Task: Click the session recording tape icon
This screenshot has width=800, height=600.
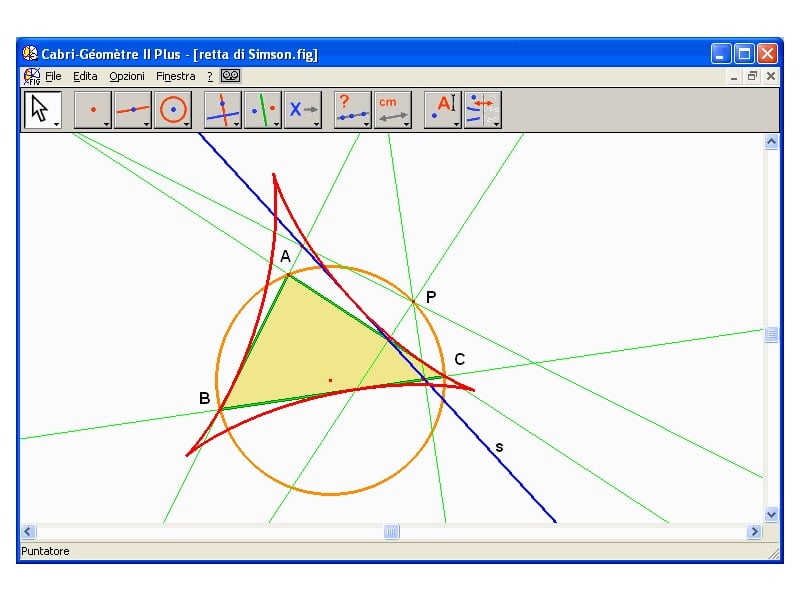Action: click(x=232, y=76)
